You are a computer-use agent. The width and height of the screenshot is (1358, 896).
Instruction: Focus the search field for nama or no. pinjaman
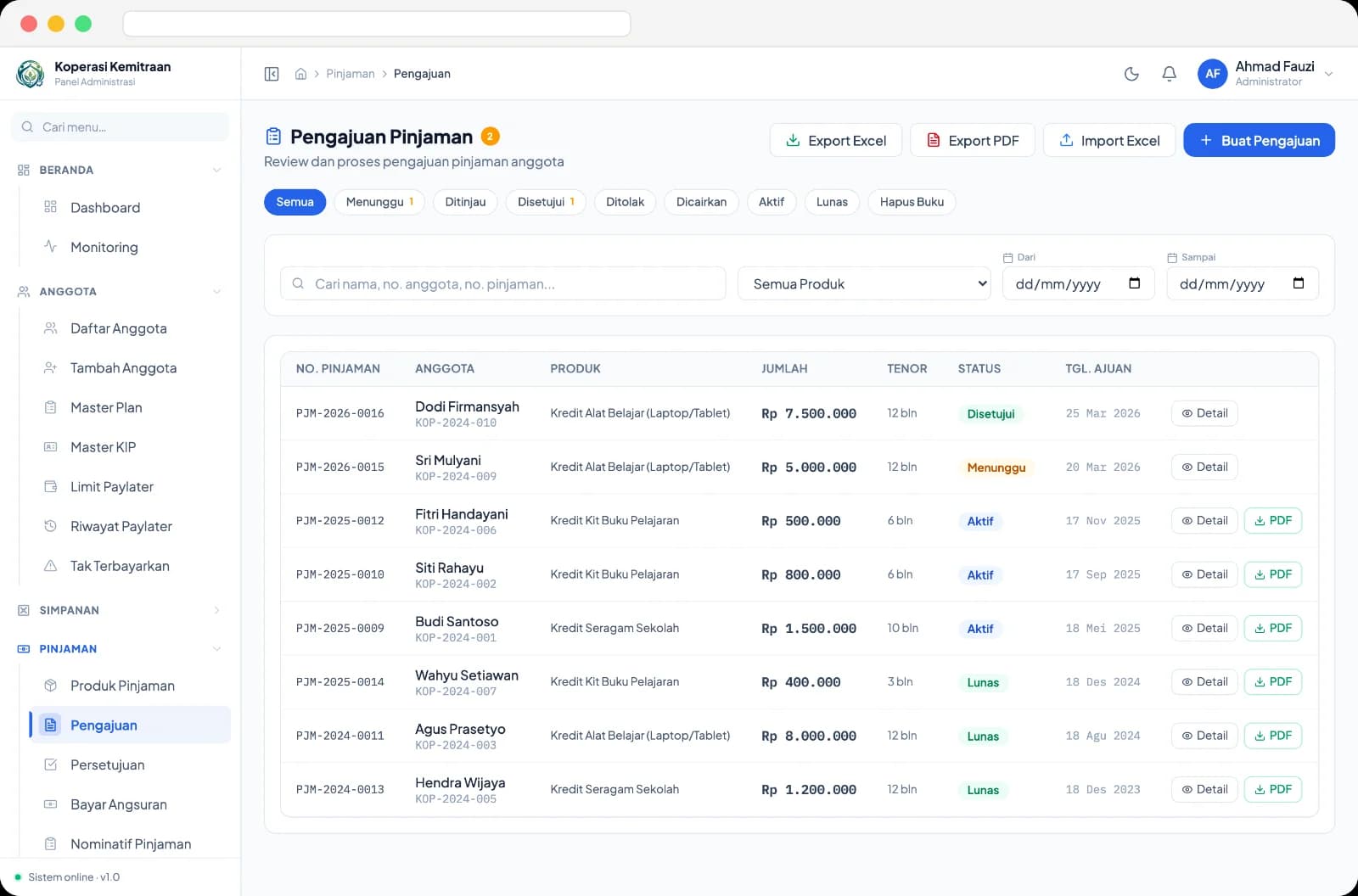coord(503,283)
